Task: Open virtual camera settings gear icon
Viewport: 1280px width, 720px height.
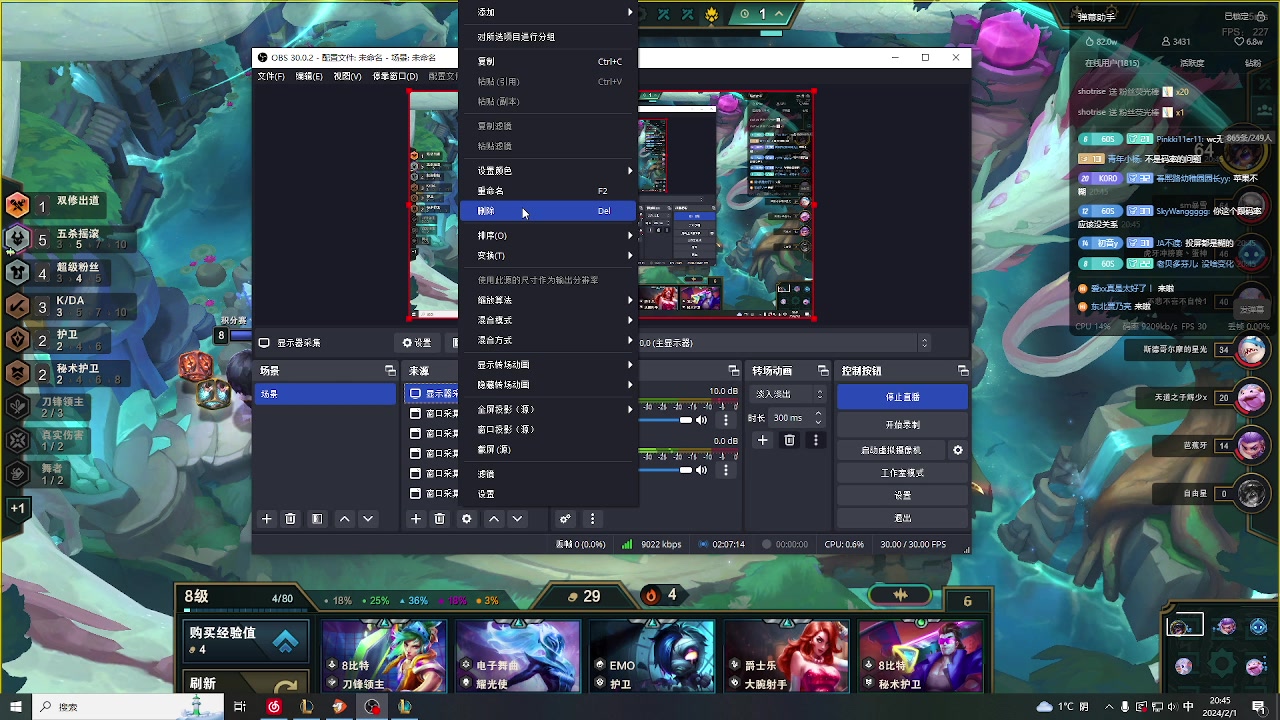Action: tap(958, 450)
